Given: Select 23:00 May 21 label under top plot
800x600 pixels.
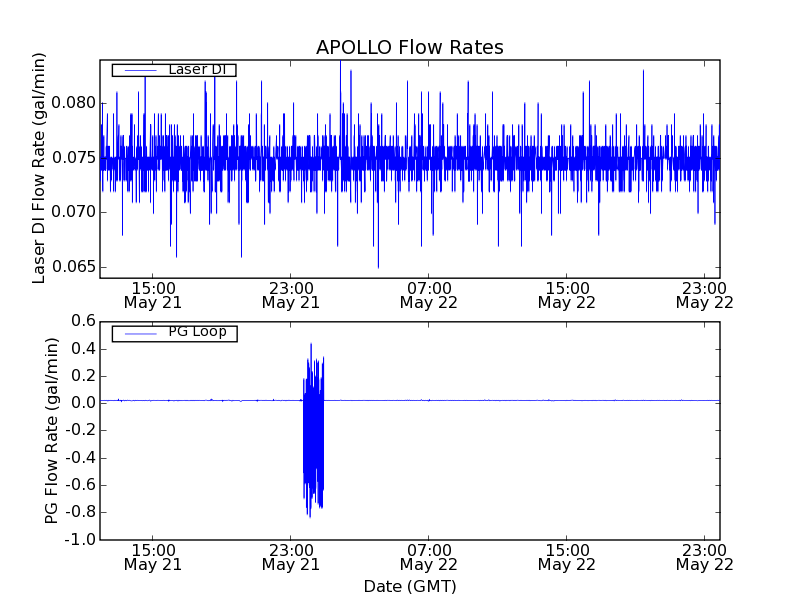Looking at the screenshot, I should pos(290,294).
